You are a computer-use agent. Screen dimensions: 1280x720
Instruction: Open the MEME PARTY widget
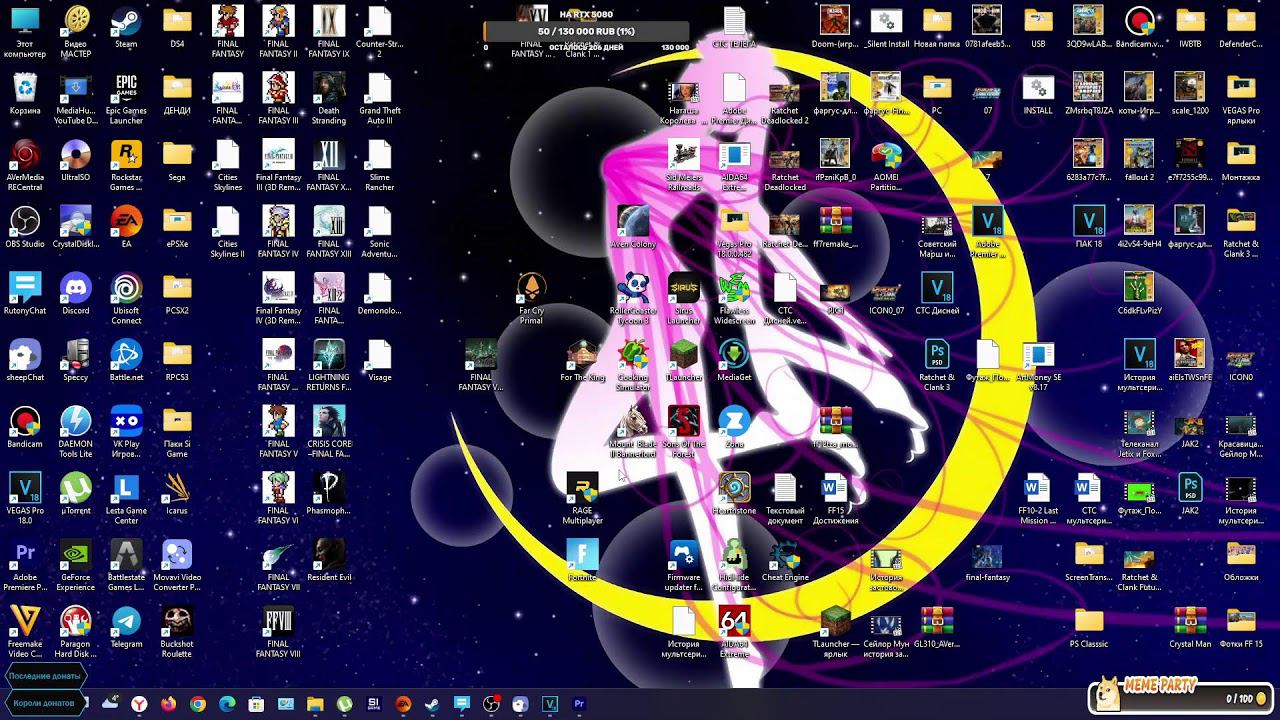(1182, 693)
